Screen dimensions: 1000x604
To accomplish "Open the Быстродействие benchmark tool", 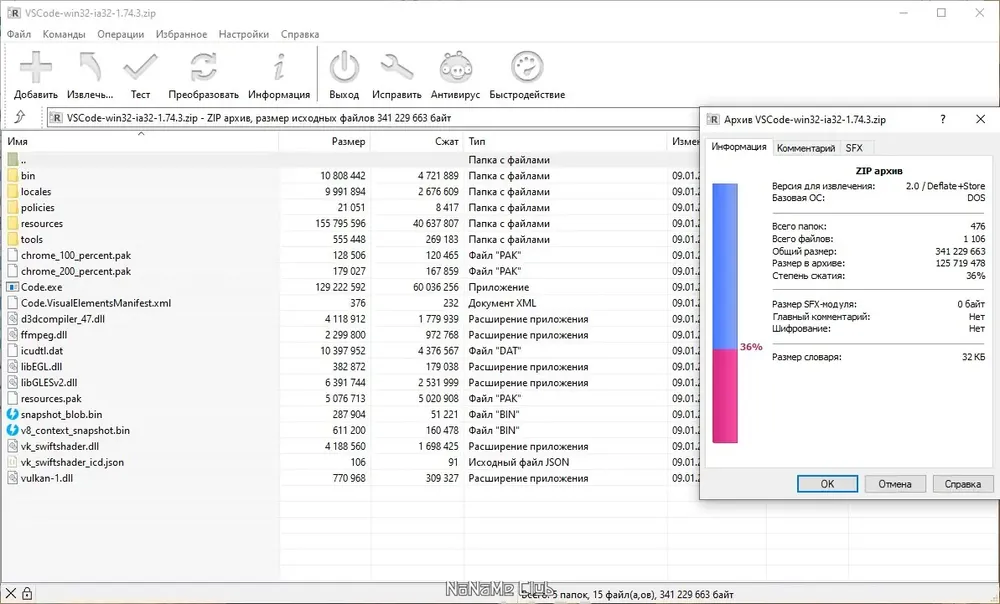I will click(527, 67).
